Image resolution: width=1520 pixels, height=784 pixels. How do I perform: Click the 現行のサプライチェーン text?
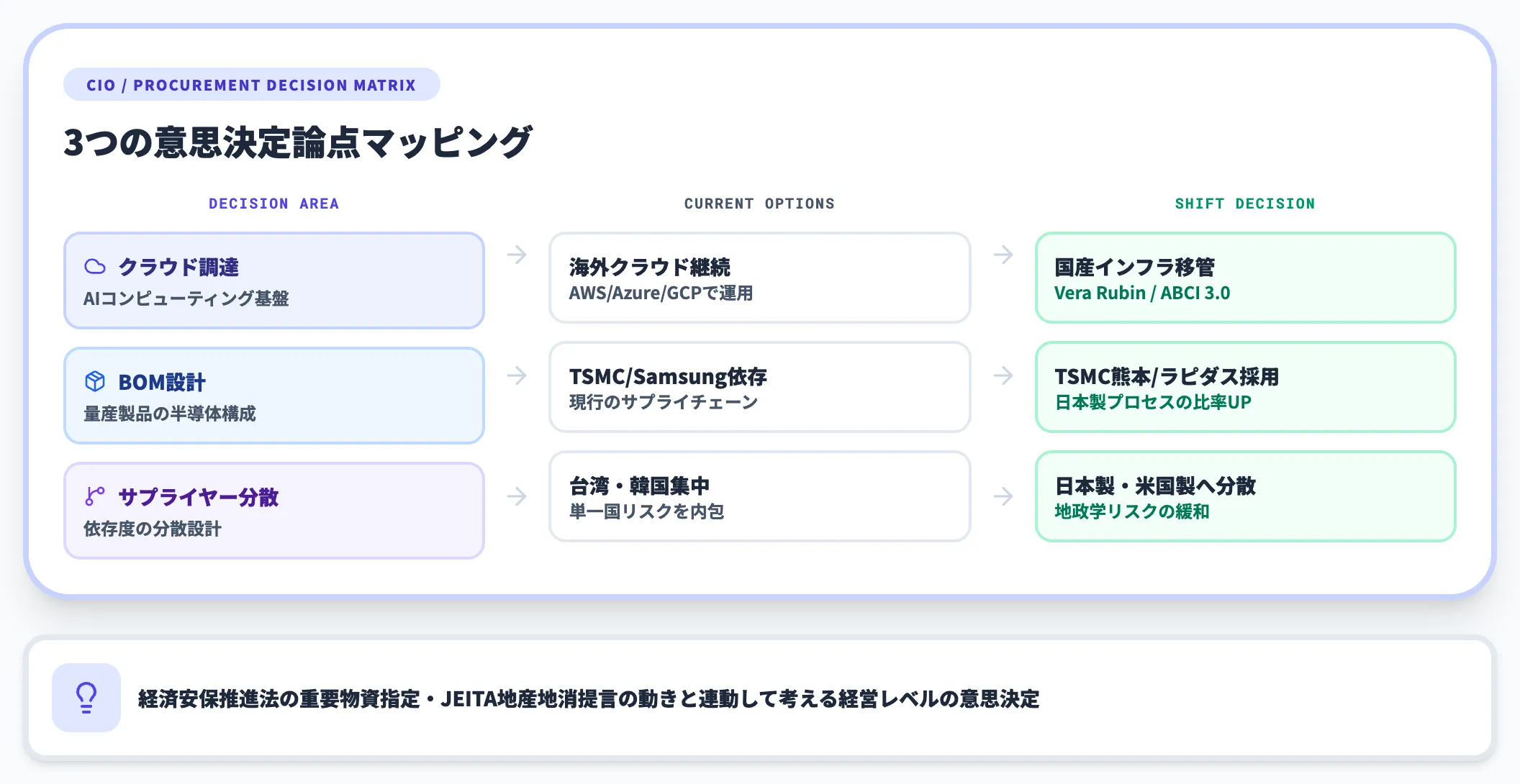tap(664, 402)
